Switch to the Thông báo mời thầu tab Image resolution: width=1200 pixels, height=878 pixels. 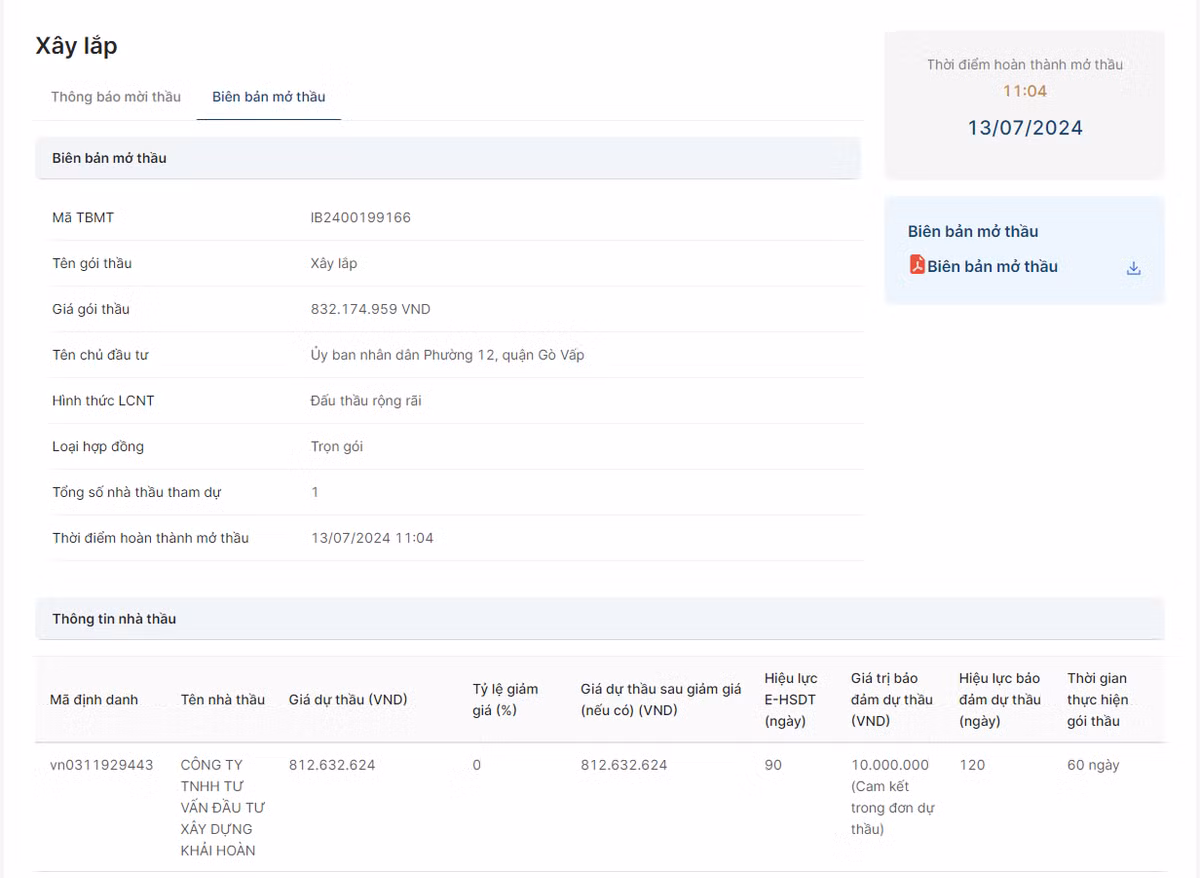pos(116,97)
